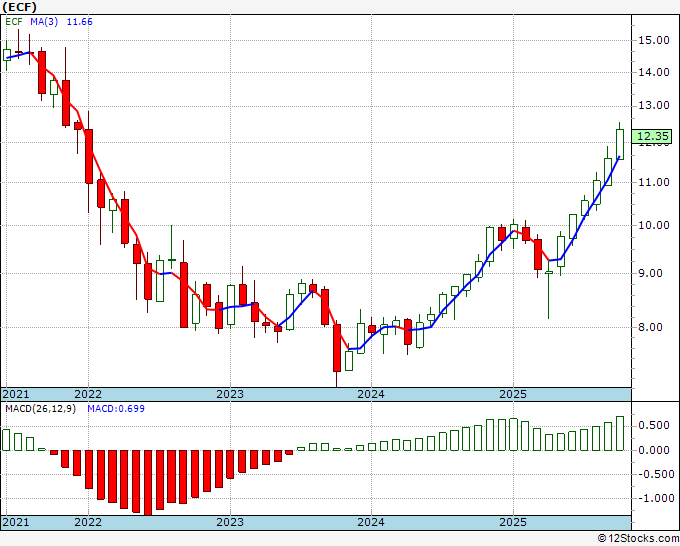Click the 2022 label on MACD axis
The width and height of the screenshot is (680, 546).
88,522
